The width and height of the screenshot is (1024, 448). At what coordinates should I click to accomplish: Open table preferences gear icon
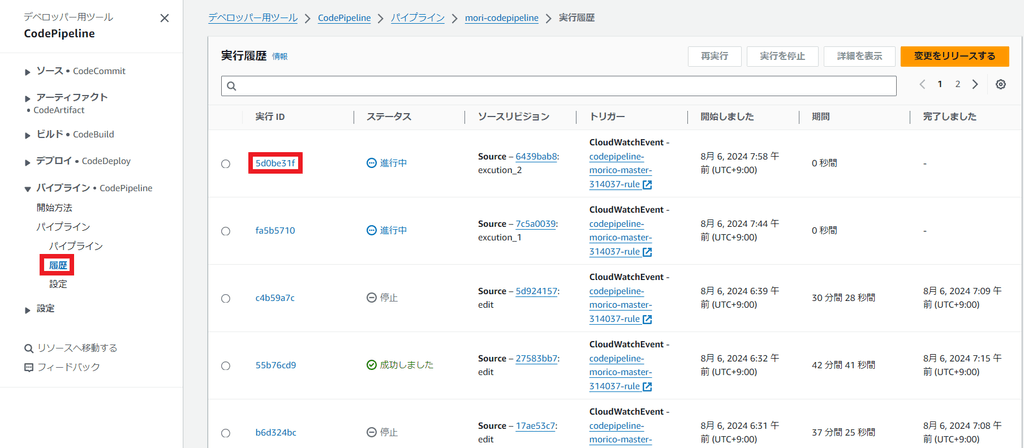(1000, 84)
